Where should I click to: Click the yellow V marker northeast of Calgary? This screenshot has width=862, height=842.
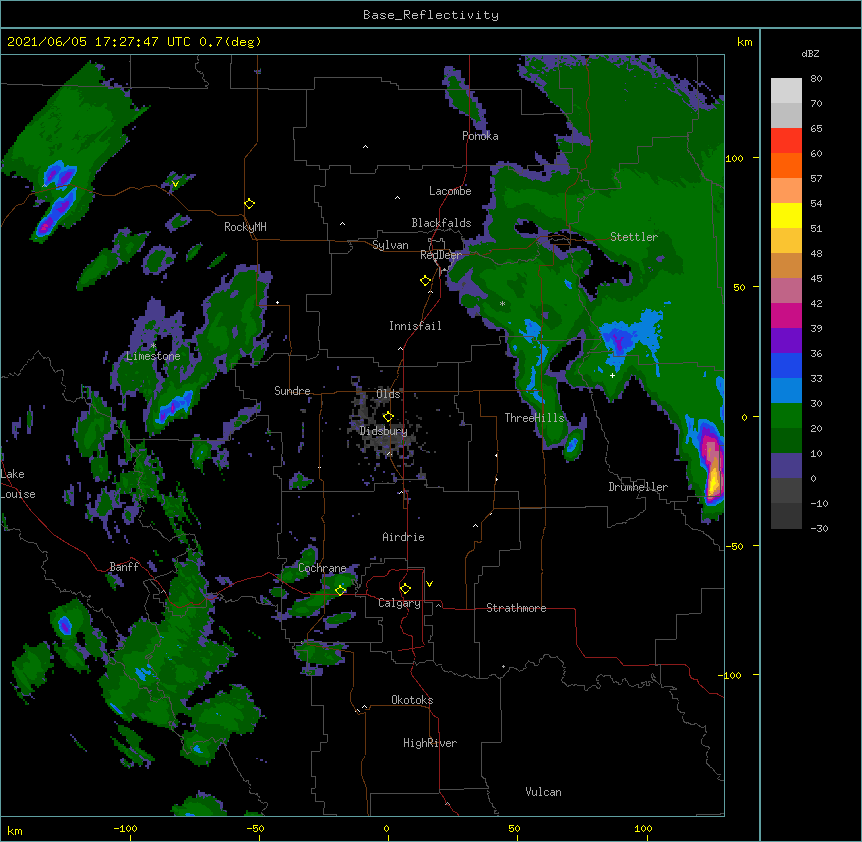tap(429, 584)
